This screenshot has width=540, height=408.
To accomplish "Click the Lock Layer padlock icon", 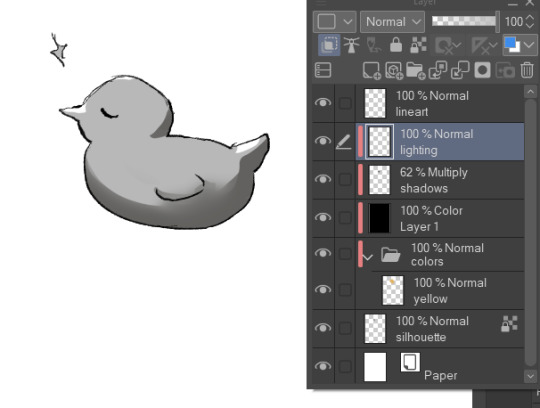I will (x=396, y=45).
